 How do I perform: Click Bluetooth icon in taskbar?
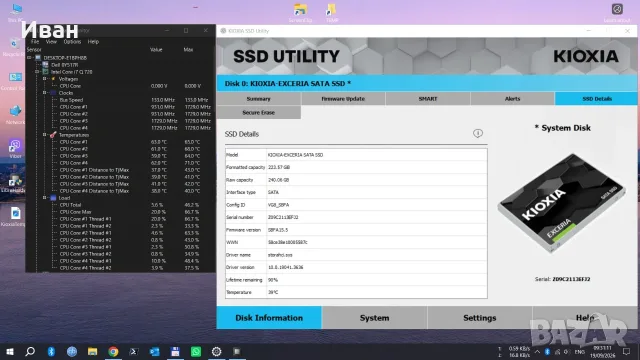51,351
